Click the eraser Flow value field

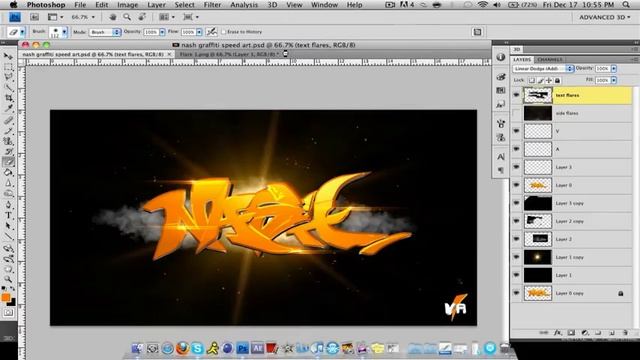(188, 32)
